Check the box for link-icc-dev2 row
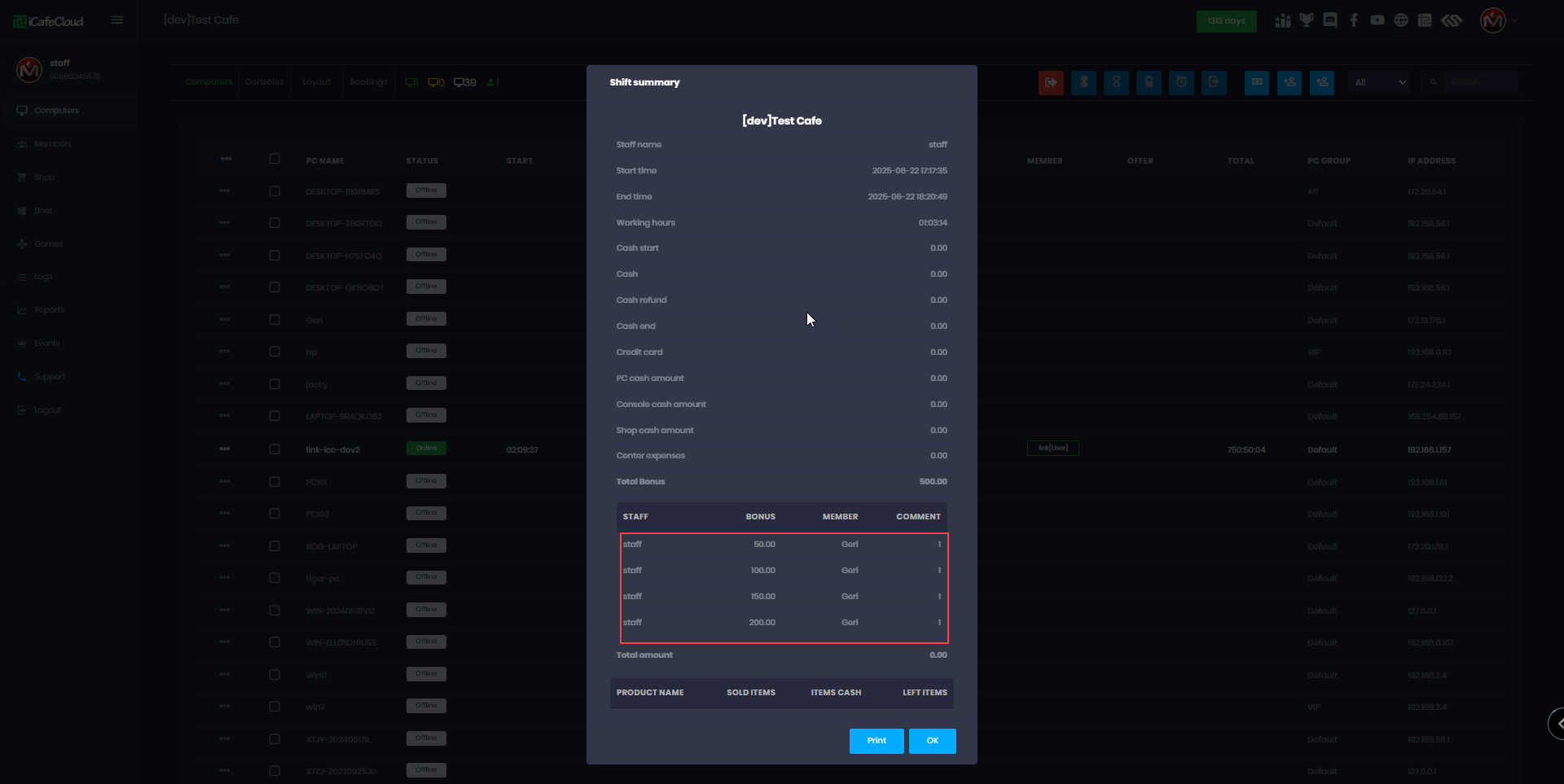The image size is (1564, 784). click(x=275, y=449)
